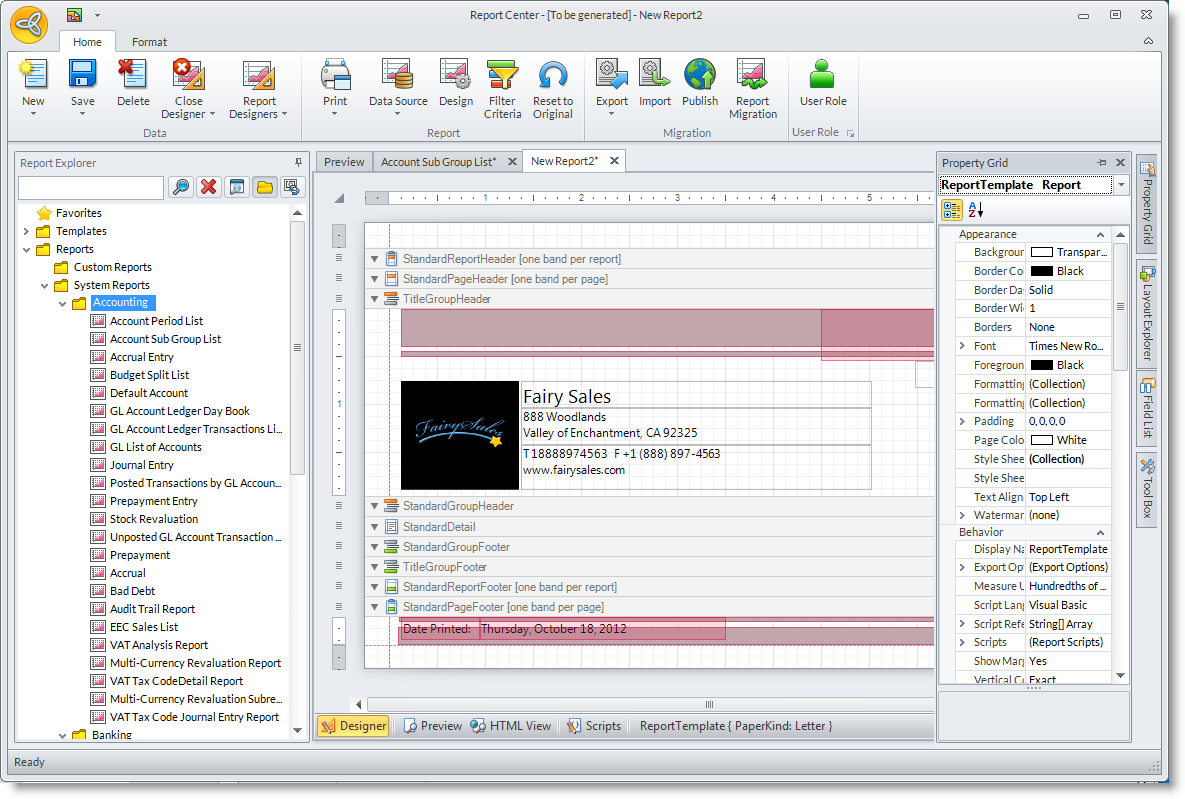1185x799 pixels.
Task: Click the Border Color black swatch
Action: [x=1041, y=271]
